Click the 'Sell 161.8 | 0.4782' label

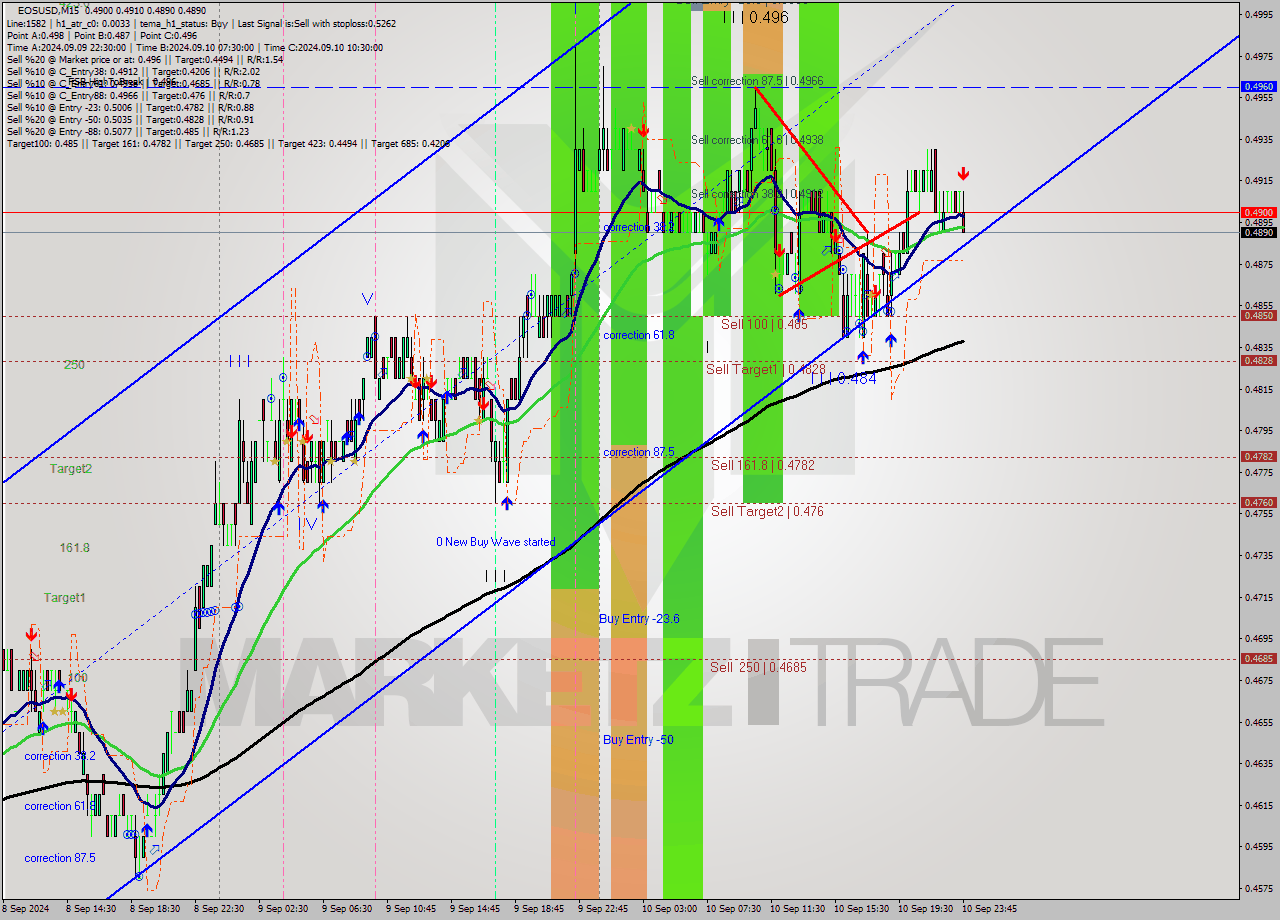pos(762,465)
